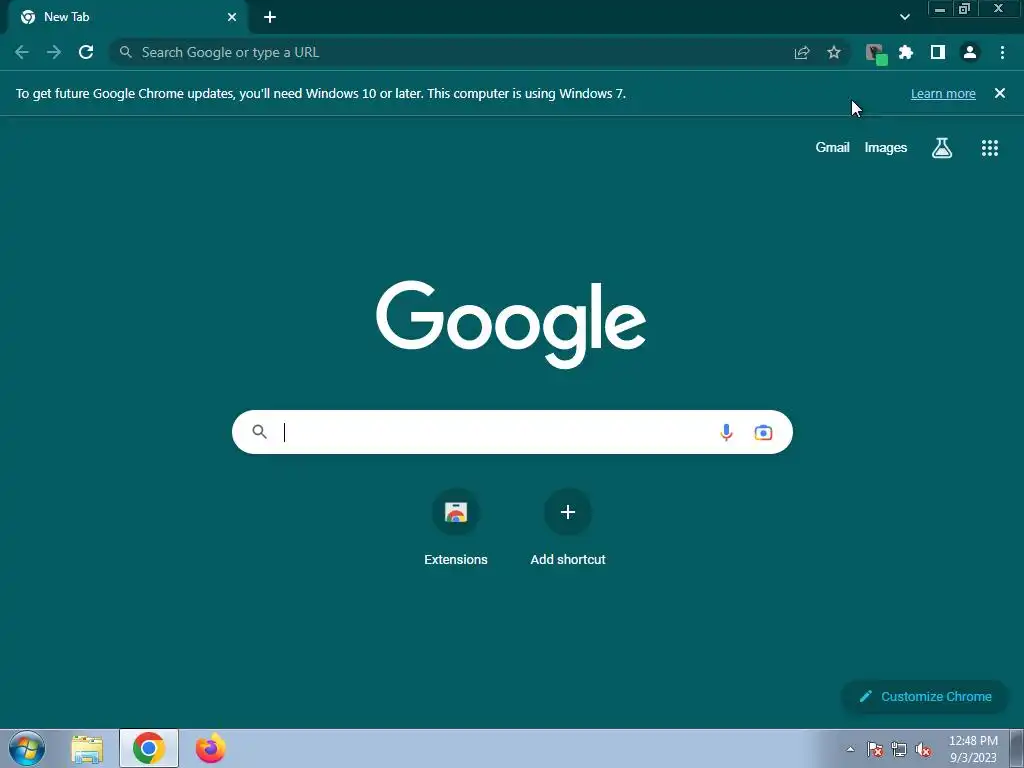Click the Google logo
This screenshot has width=1024, height=768.
(x=511, y=325)
